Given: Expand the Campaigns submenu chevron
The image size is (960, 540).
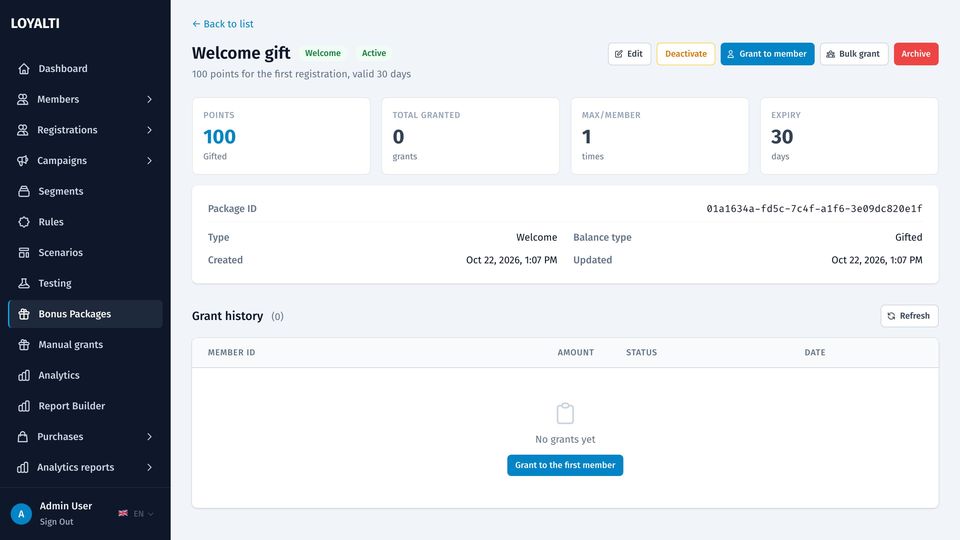Looking at the screenshot, I should [149, 160].
